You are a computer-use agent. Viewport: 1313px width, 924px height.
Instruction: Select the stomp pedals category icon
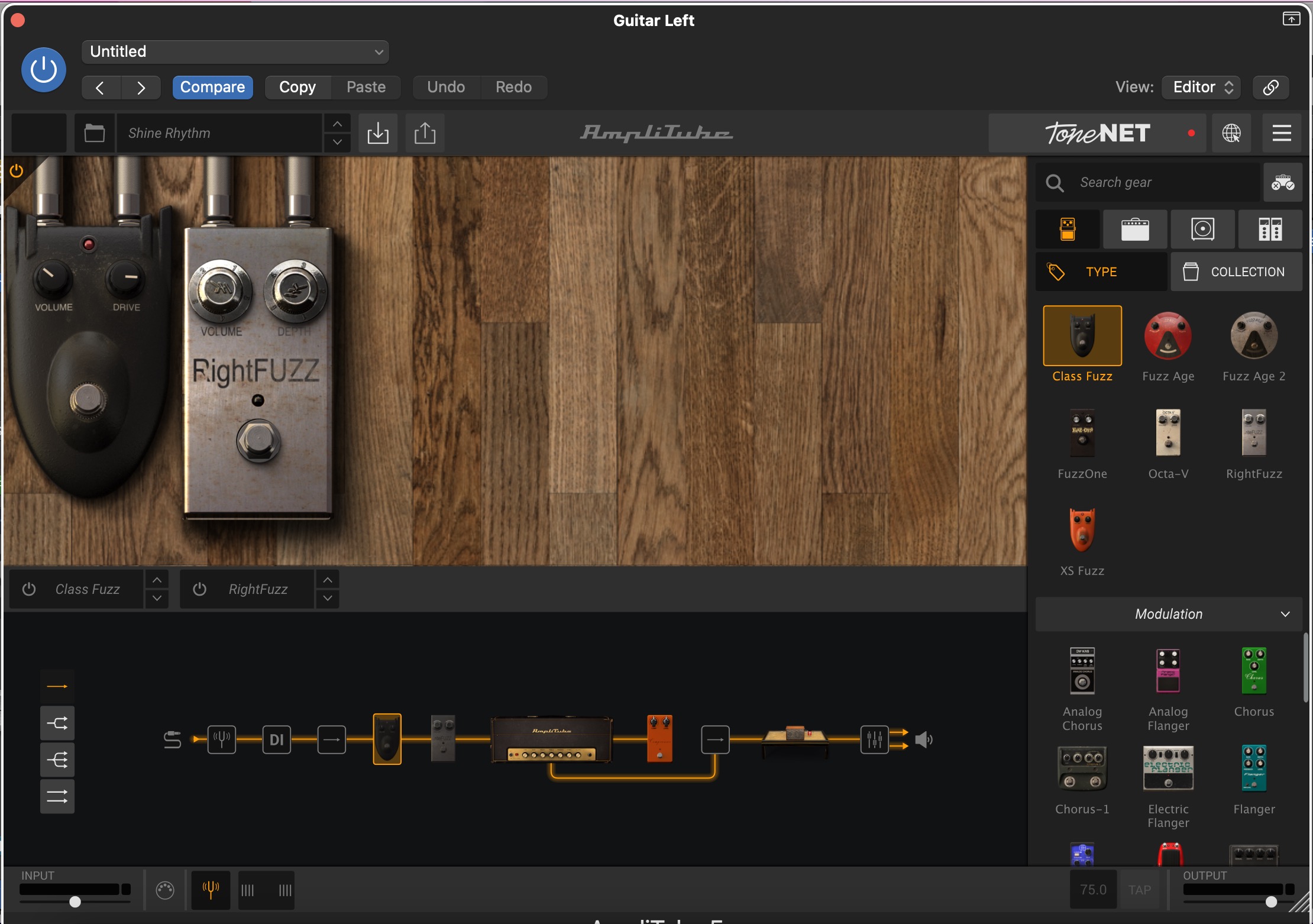point(1068,229)
